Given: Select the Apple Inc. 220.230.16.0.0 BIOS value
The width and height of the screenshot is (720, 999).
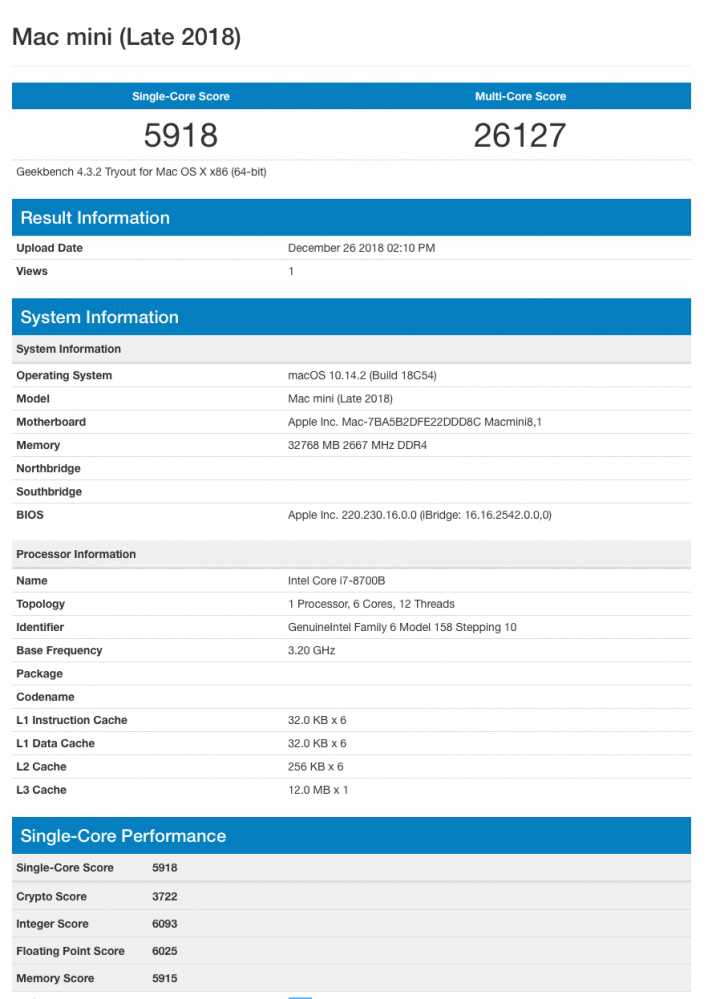Looking at the screenshot, I should (420, 515).
